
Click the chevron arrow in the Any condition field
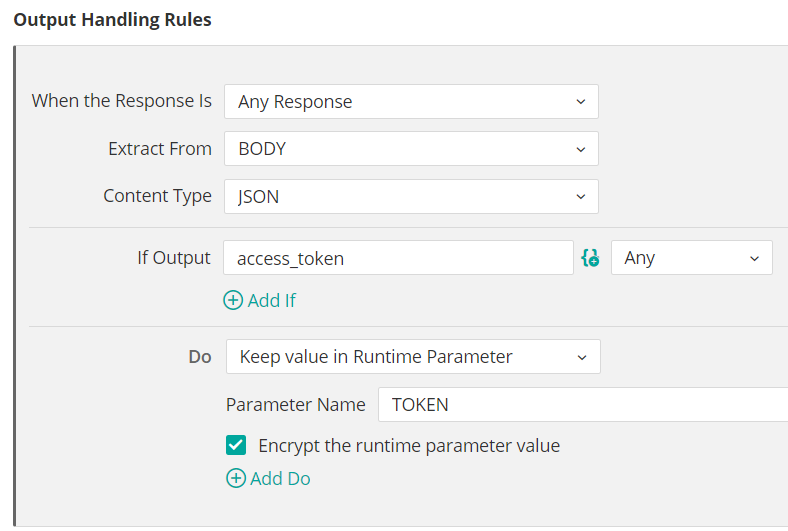click(754, 258)
